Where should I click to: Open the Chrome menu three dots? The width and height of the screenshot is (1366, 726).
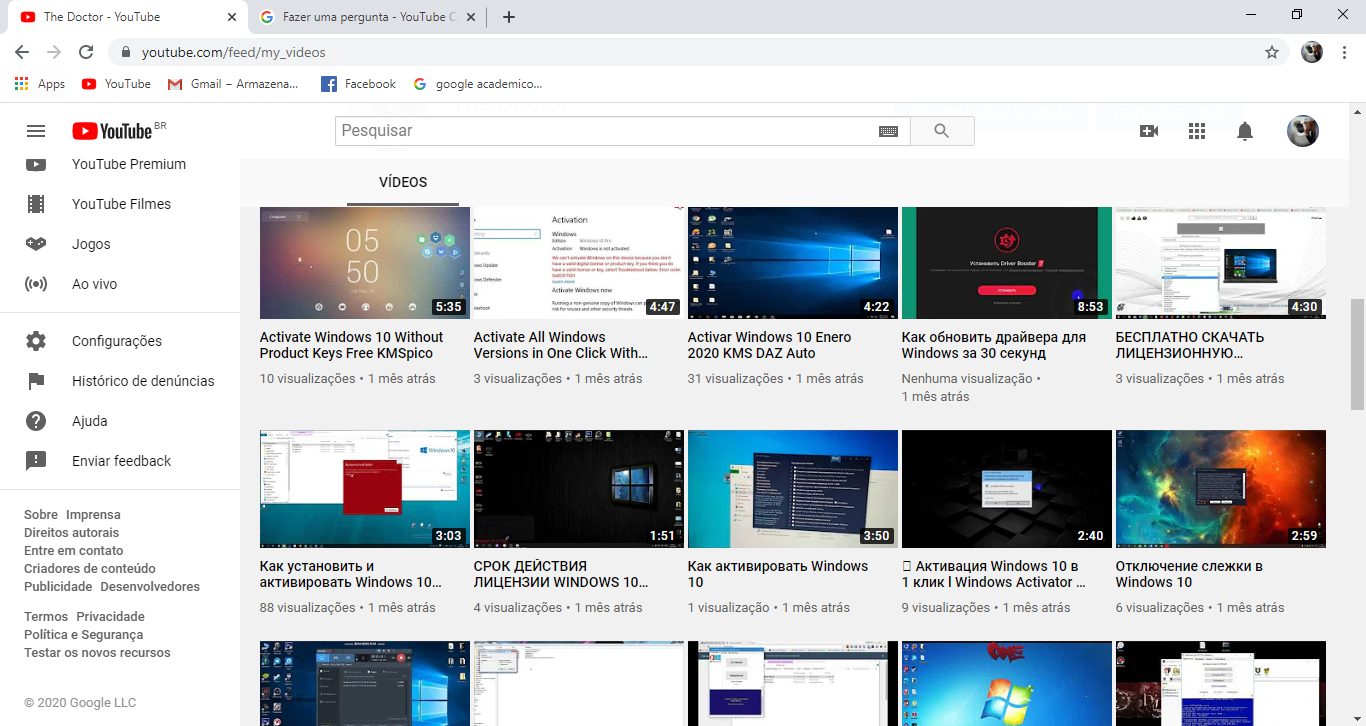coord(1345,52)
